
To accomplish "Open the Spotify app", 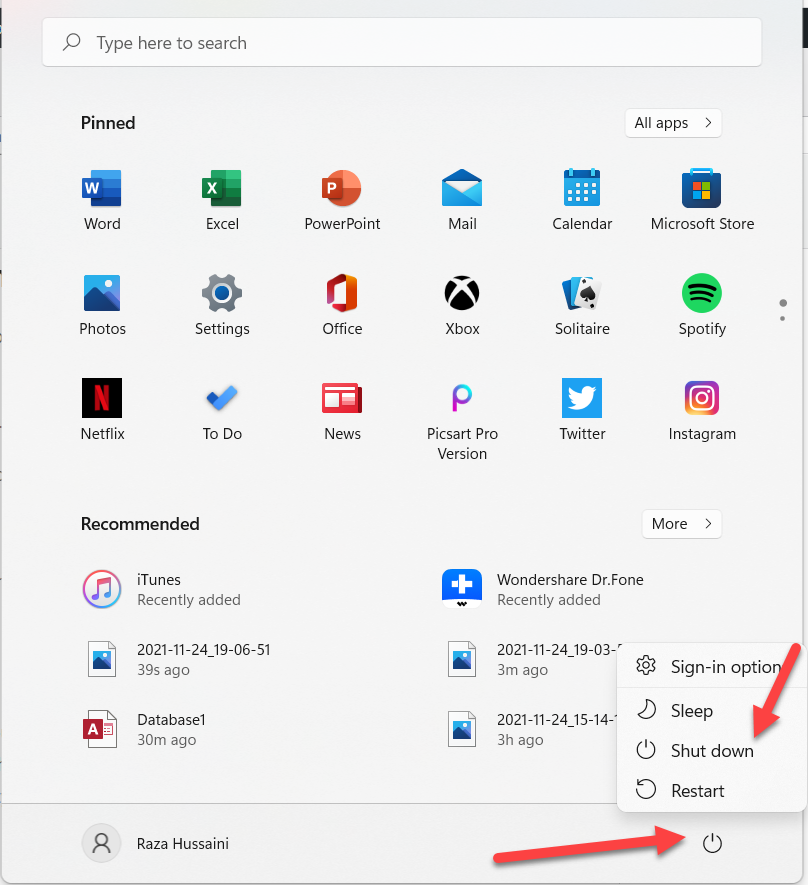I will click(x=702, y=305).
